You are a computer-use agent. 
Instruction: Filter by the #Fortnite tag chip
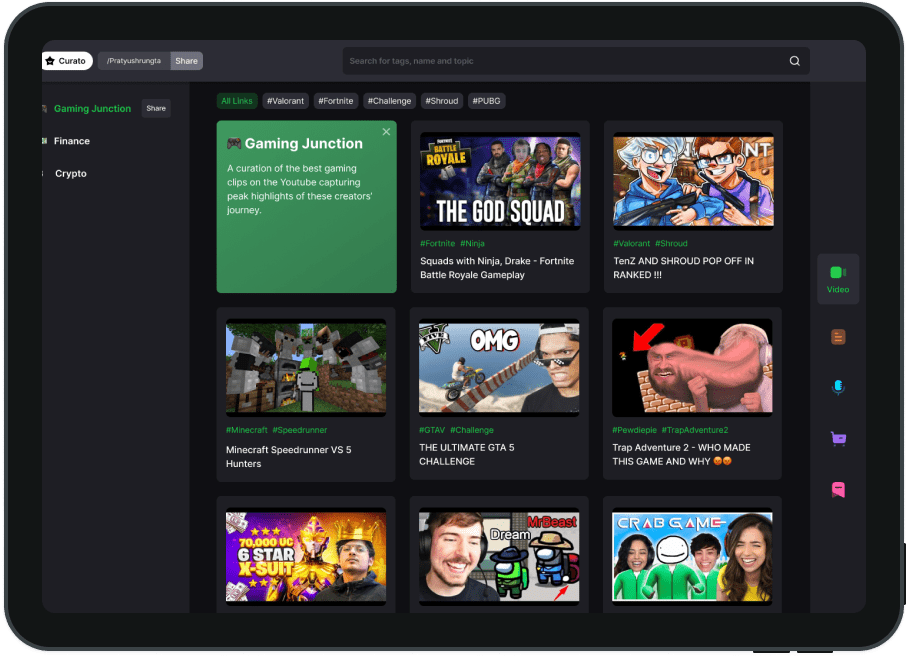336,101
